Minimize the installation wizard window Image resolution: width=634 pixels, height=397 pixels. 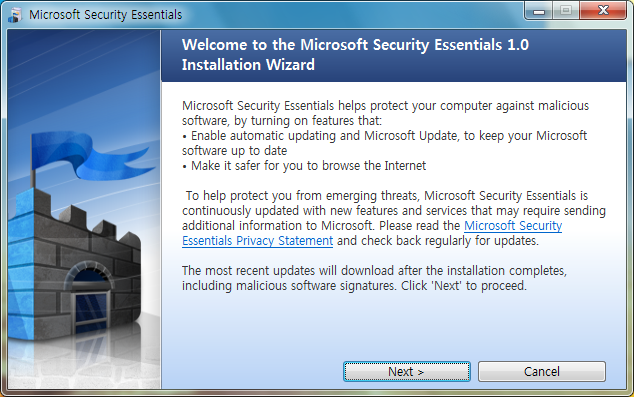(x=539, y=11)
